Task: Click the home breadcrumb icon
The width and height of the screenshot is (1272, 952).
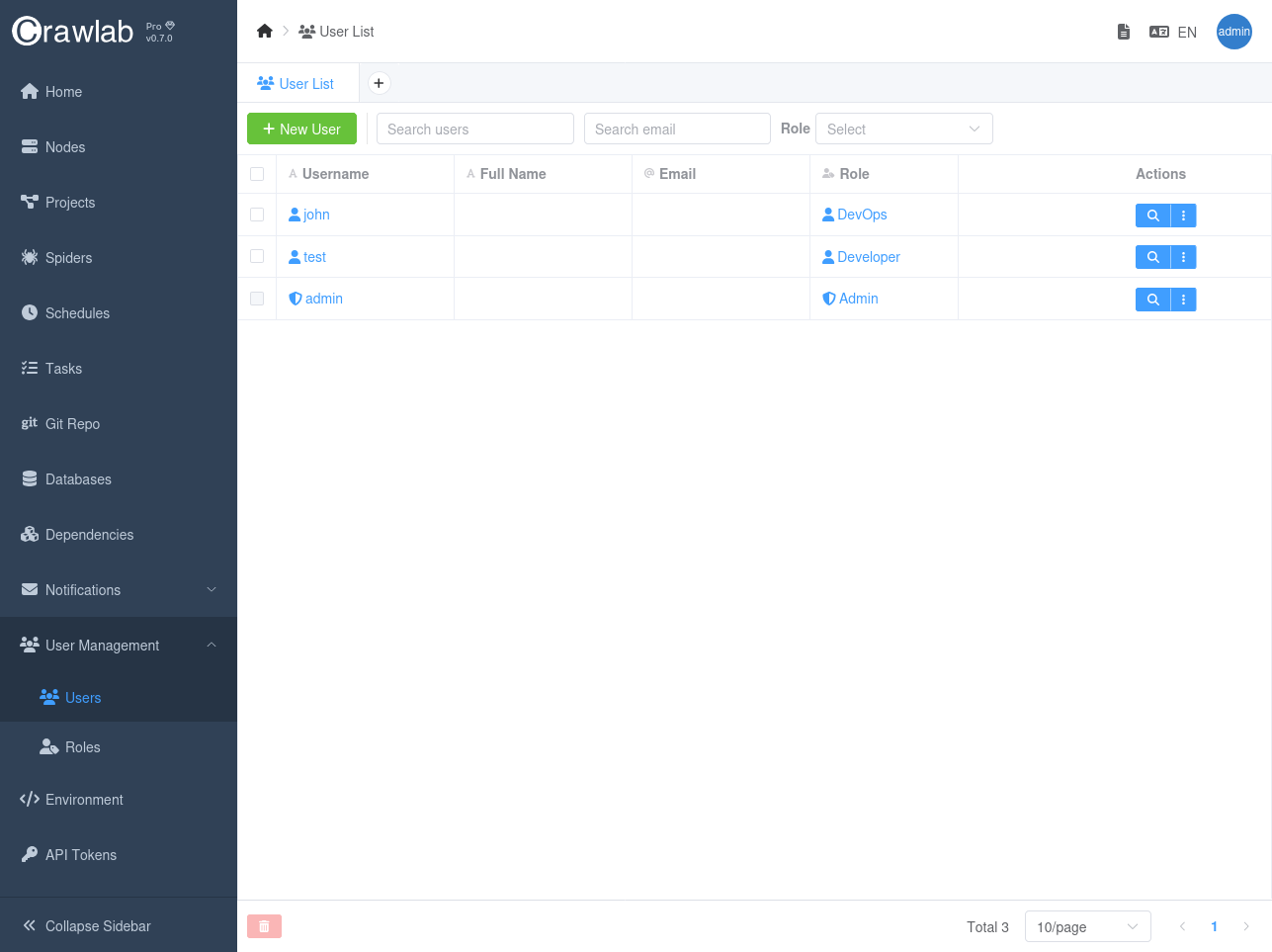Action: 264,32
